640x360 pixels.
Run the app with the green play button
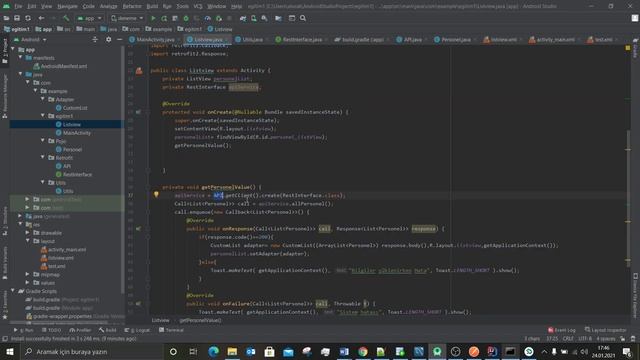tap(153, 18)
